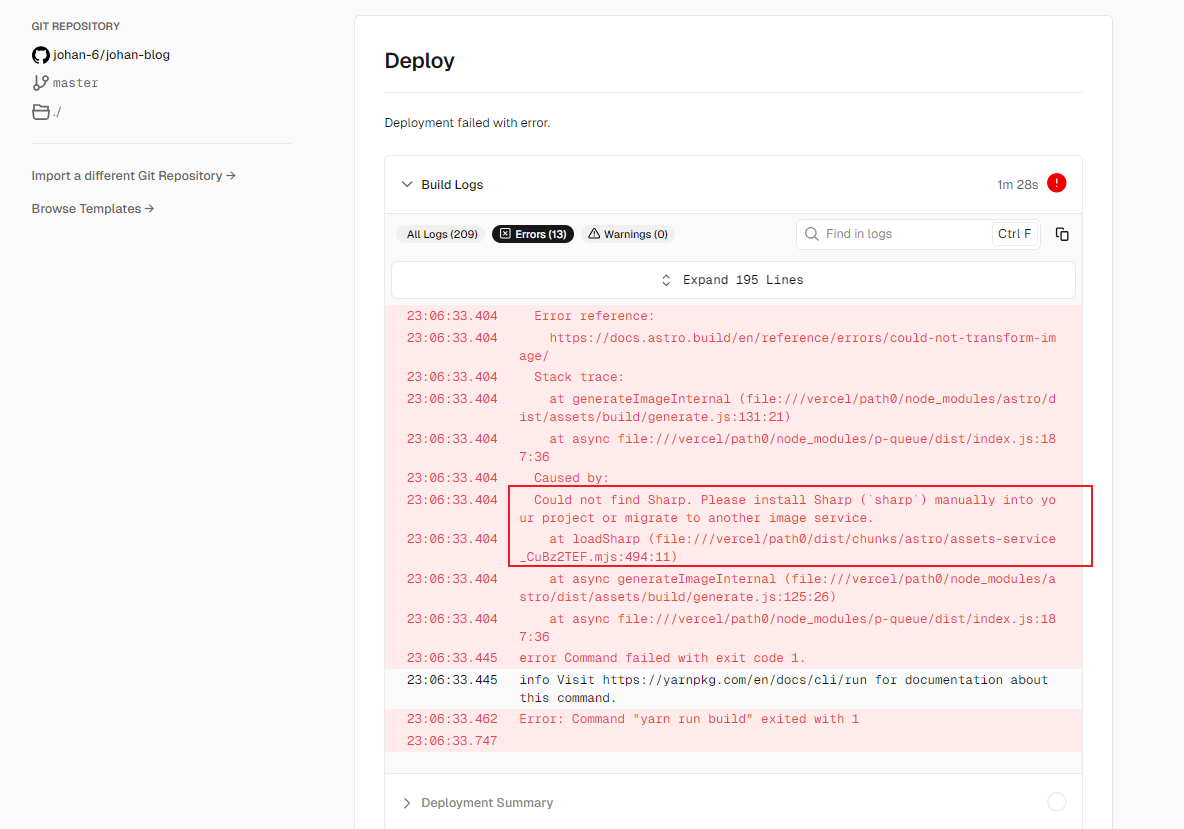This screenshot has width=1184, height=829.
Task: Expand the 195 hidden log lines
Action: coord(733,280)
